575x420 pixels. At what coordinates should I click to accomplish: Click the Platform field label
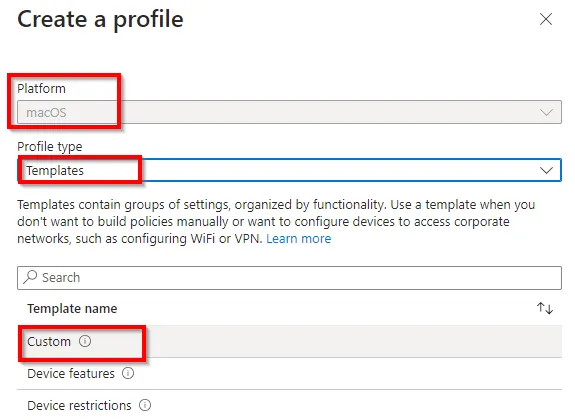pyautogui.click(x=41, y=88)
